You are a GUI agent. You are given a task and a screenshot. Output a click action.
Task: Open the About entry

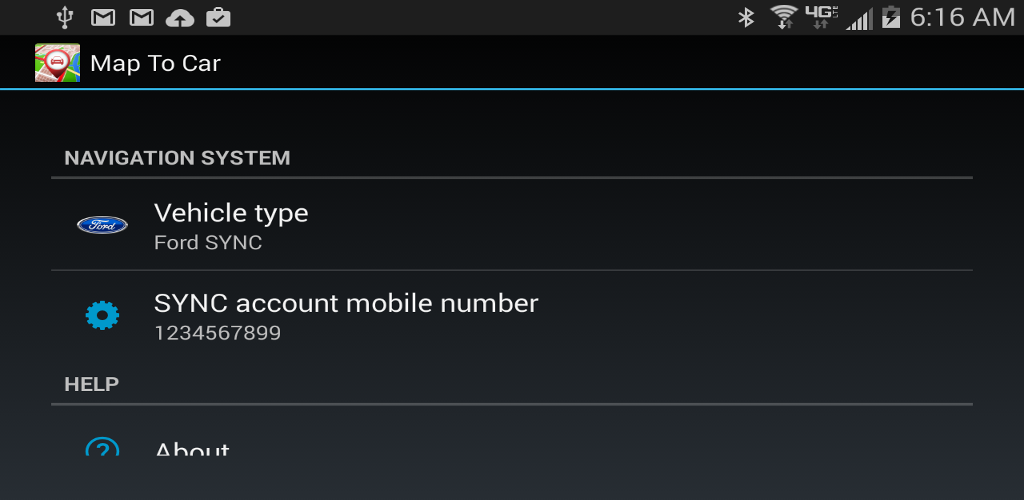pyautogui.click(x=512, y=444)
